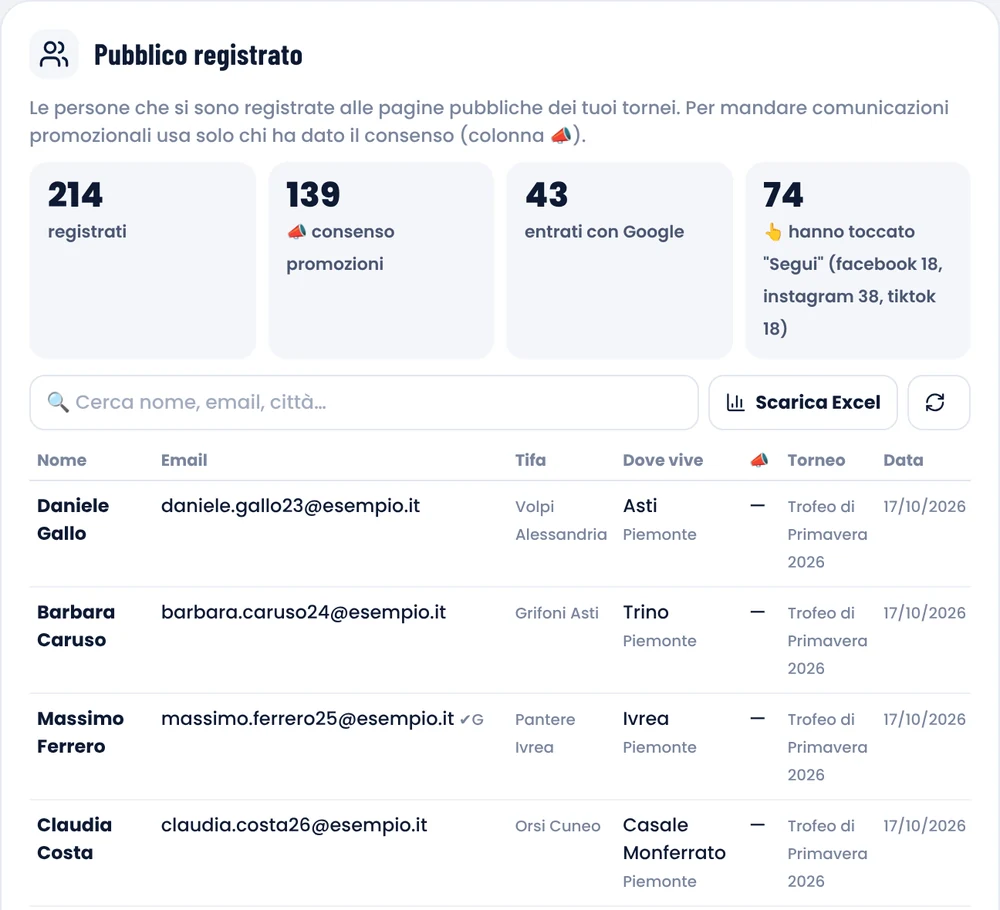Select the 74 hanno toccato Segui card

858,260
